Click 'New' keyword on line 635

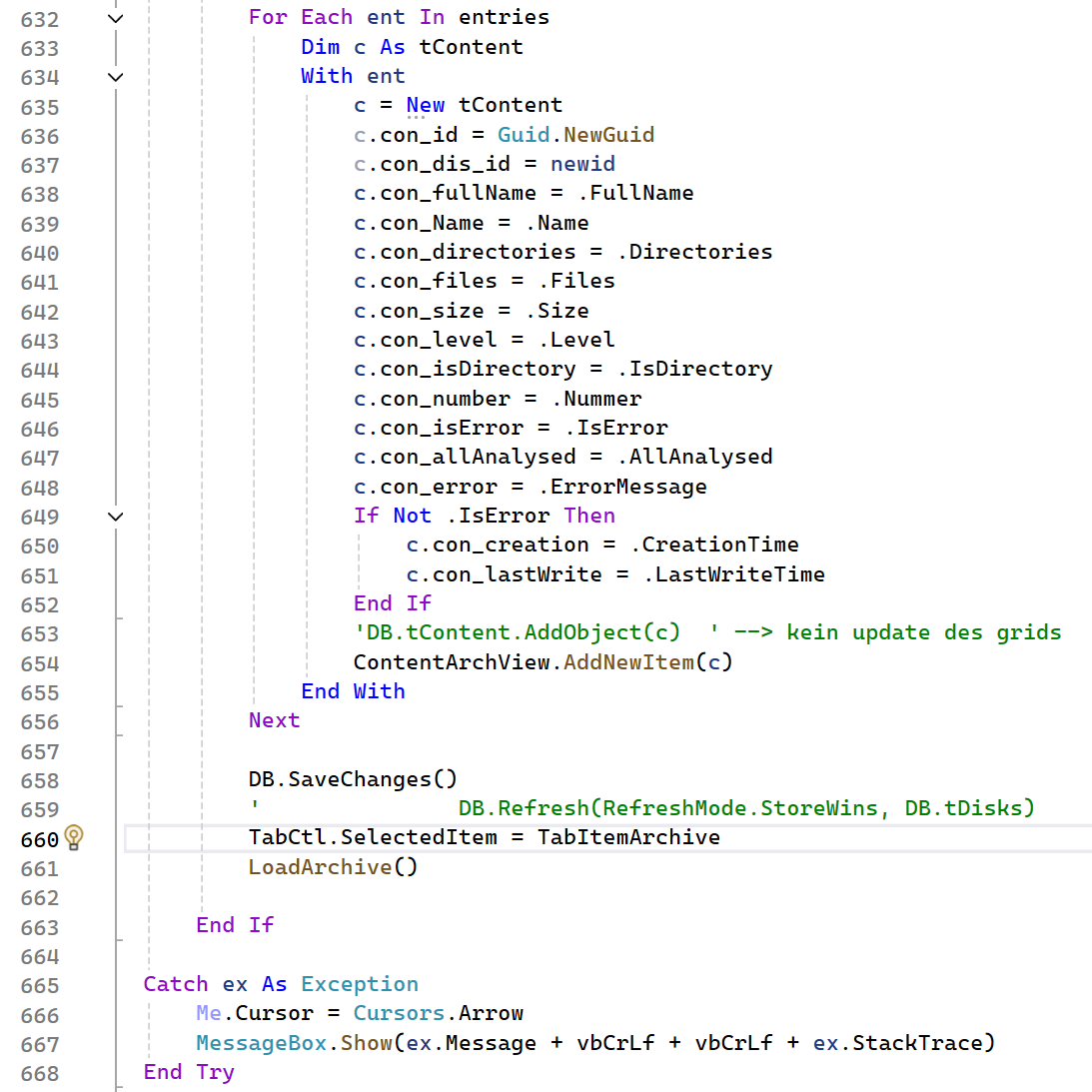click(426, 105)
